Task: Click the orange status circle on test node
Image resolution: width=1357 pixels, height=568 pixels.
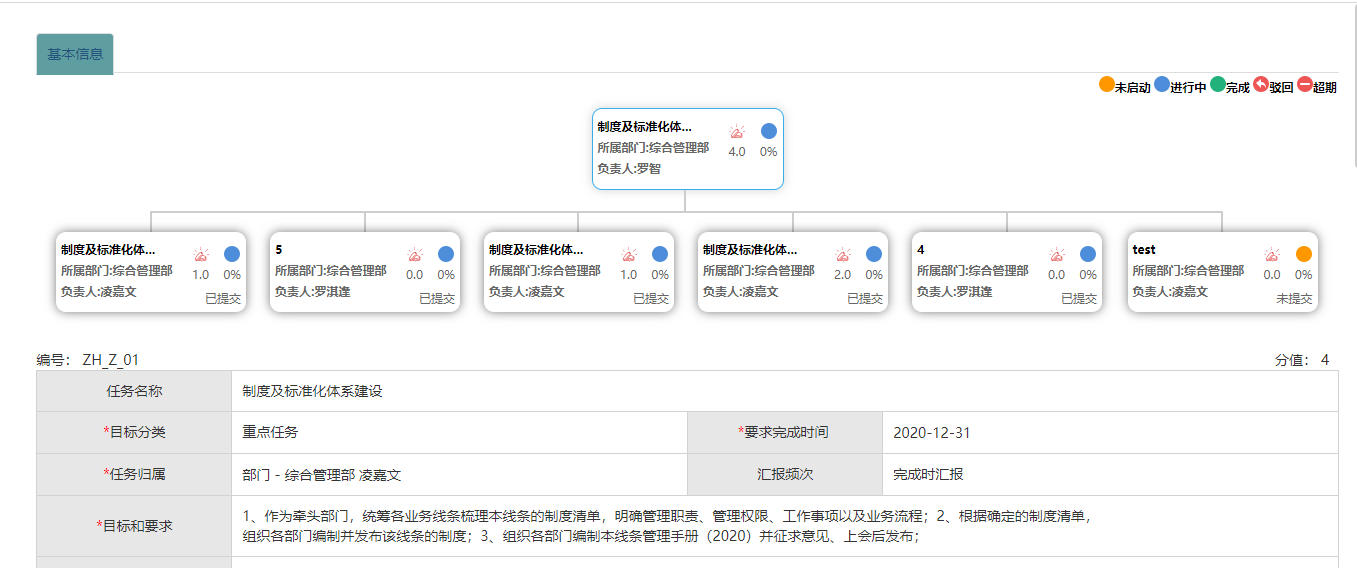Action: pyautogui.click(x=1303, y=254)
